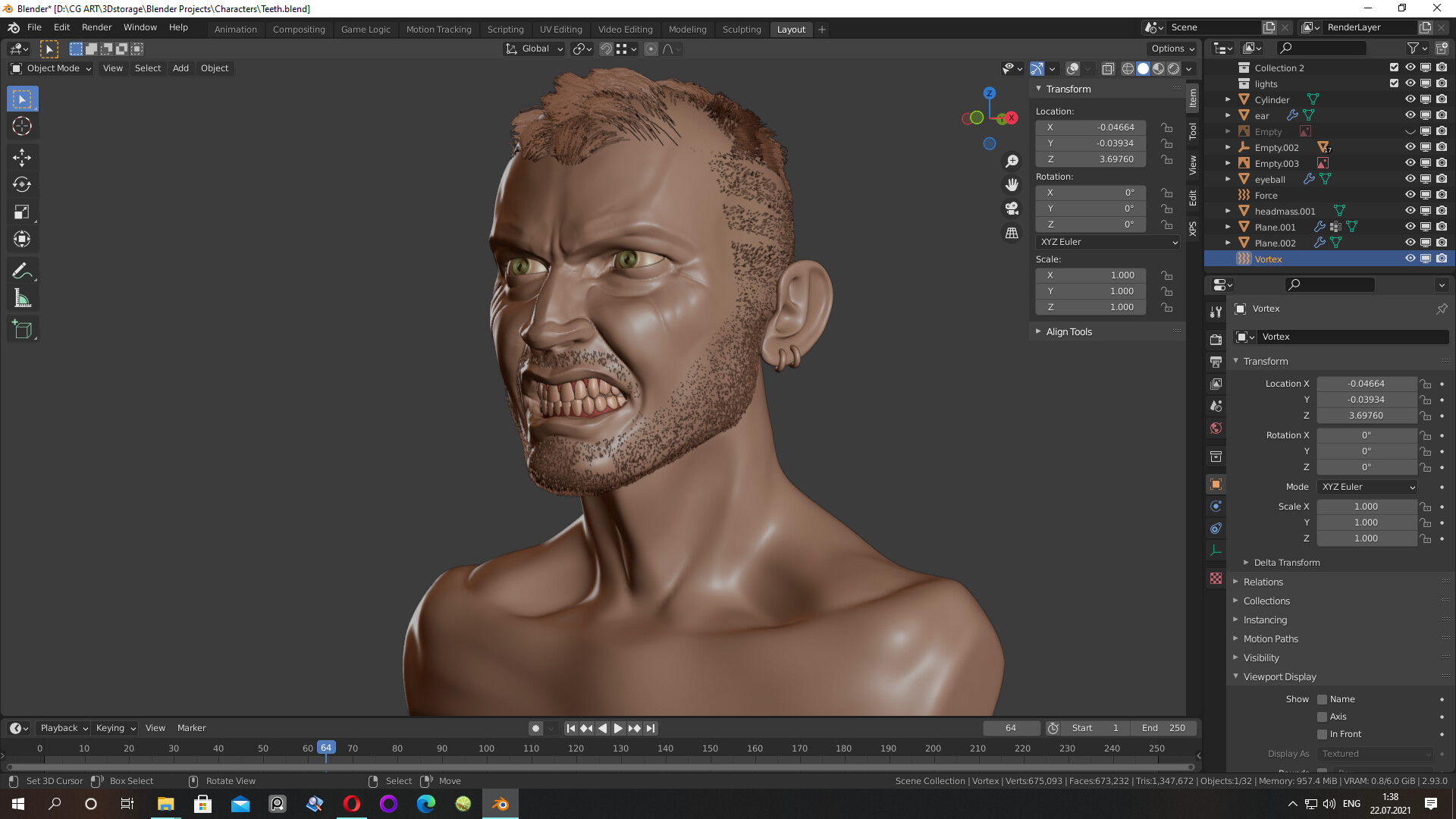Enable the In Front checkbox under Viewport Display
Viewport: 1456px width, 819px height.
point(1323,733)
